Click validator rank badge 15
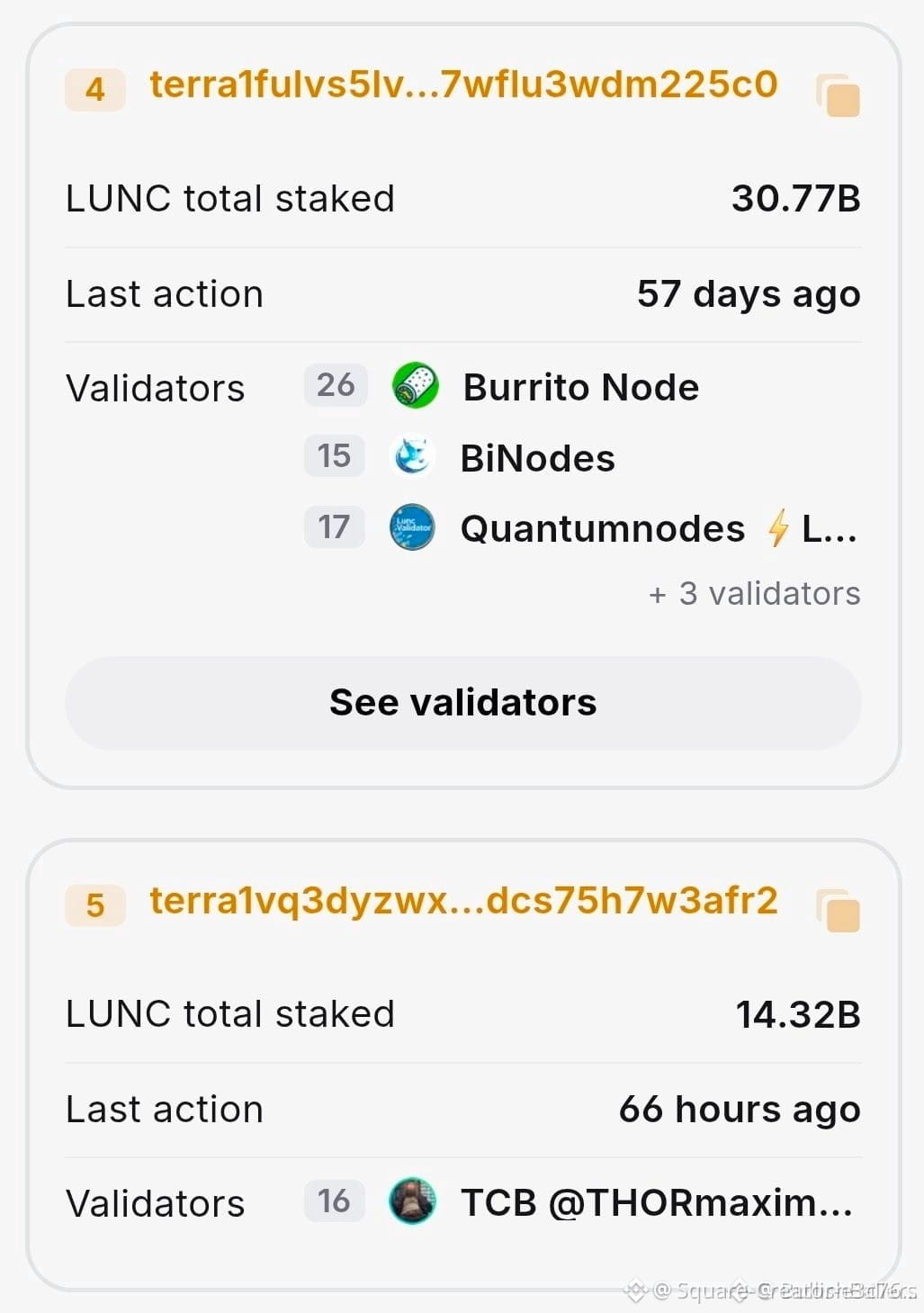 click(x=334, y=456)
